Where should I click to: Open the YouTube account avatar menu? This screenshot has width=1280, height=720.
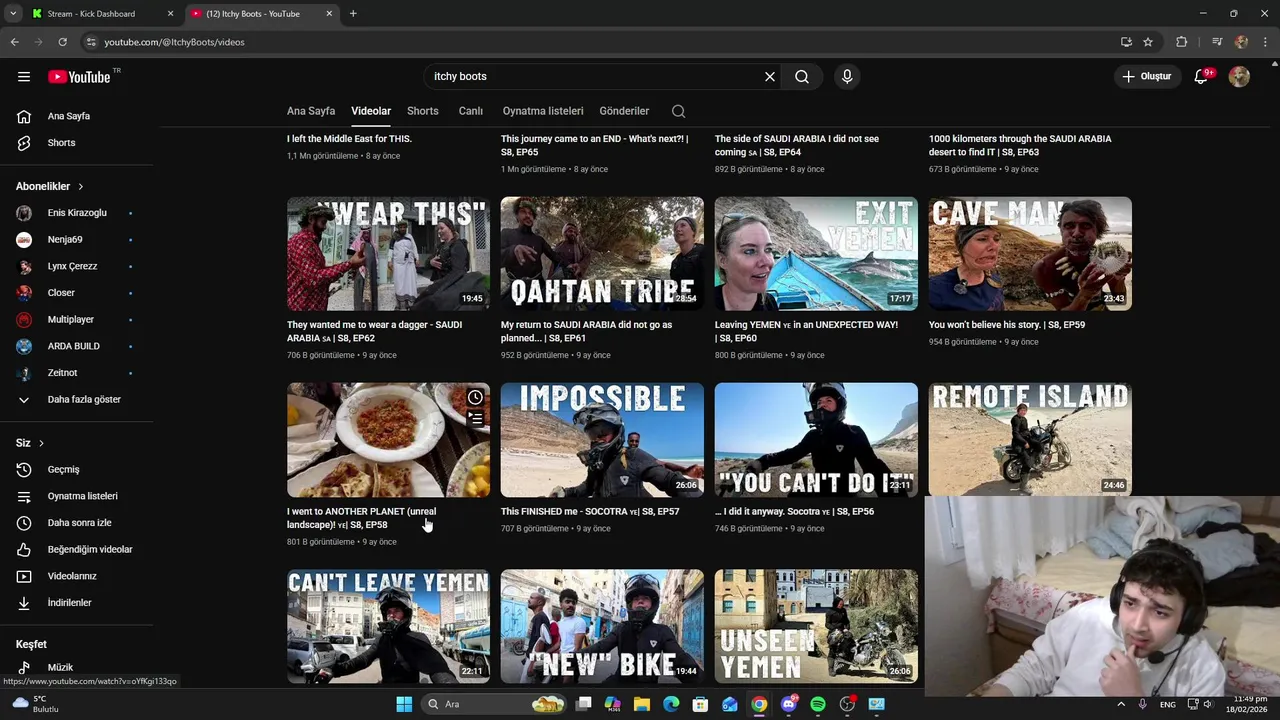(1239, 76)
